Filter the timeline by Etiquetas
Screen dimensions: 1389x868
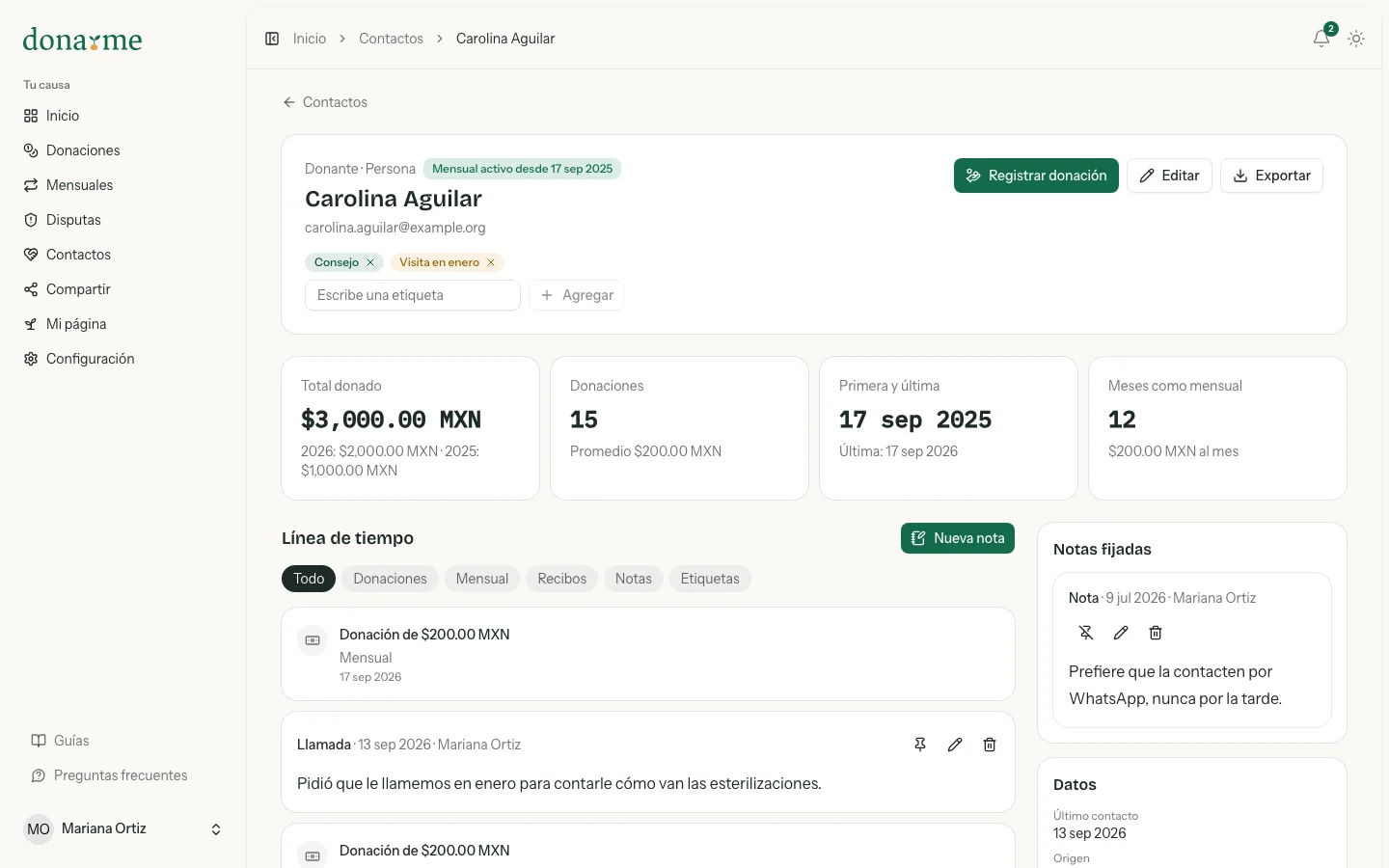[x=710, y=579]
